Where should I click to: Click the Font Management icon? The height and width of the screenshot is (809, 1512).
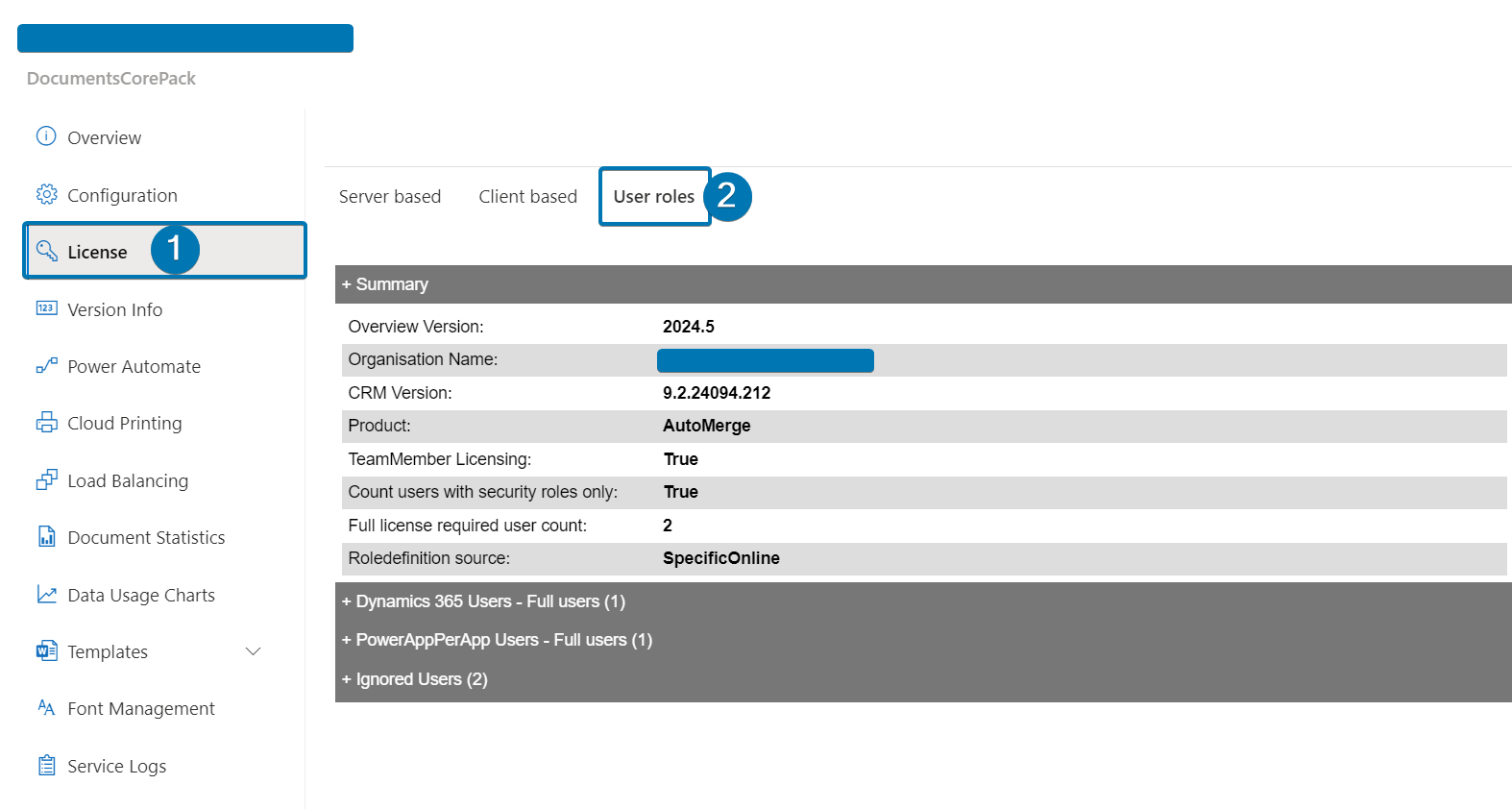tap(46, 708)
